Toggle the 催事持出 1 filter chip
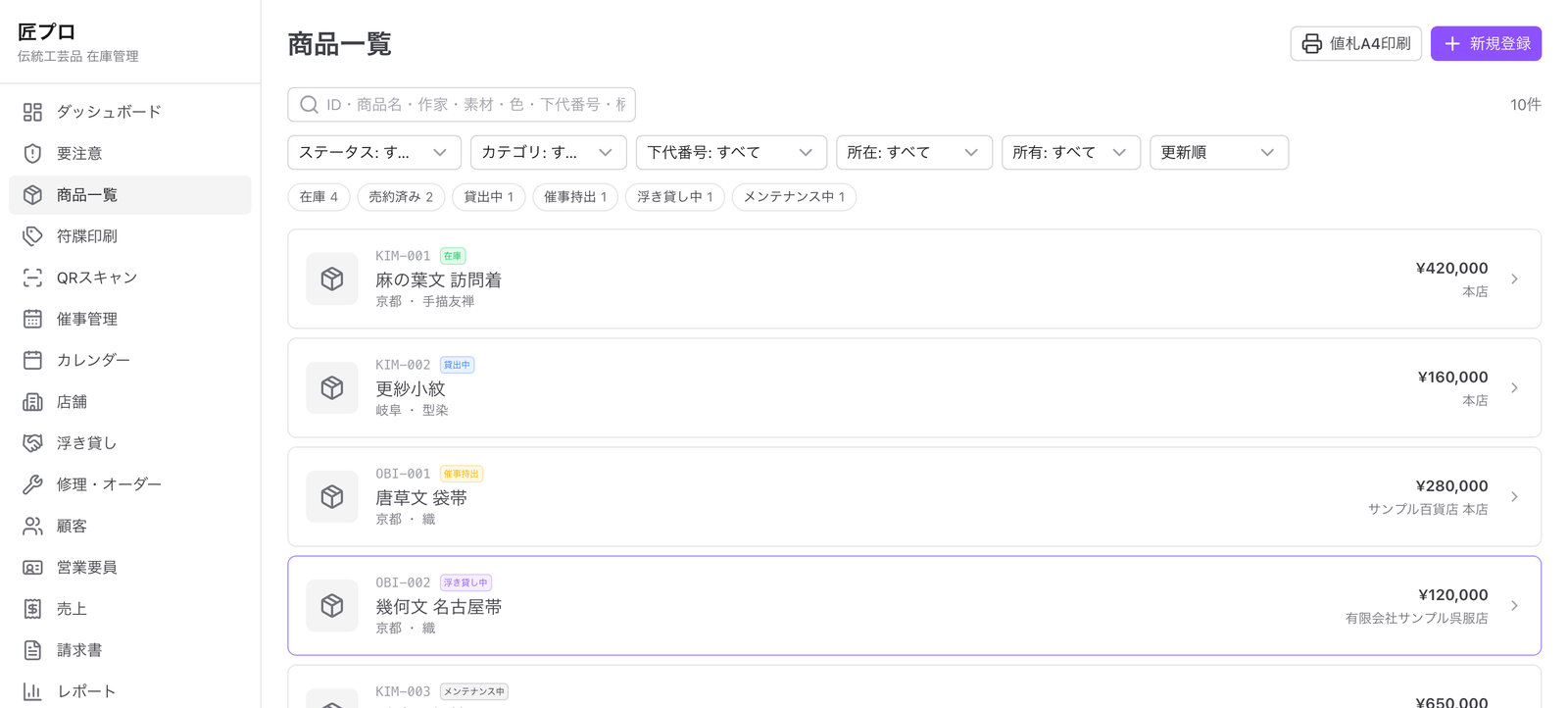The image size is (1568, 708). click(x=575, y=197)
